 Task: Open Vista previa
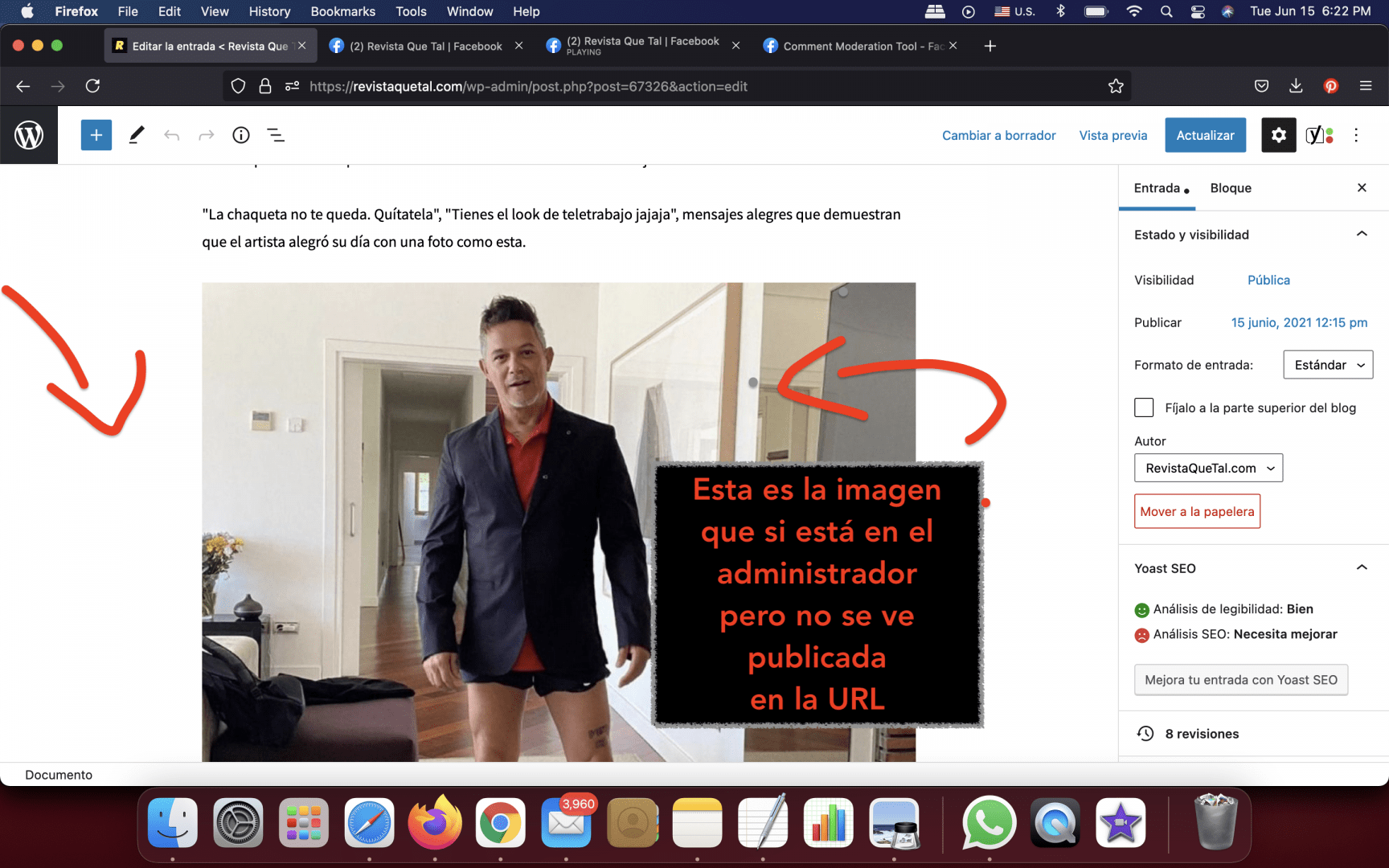click(1112, 135)
